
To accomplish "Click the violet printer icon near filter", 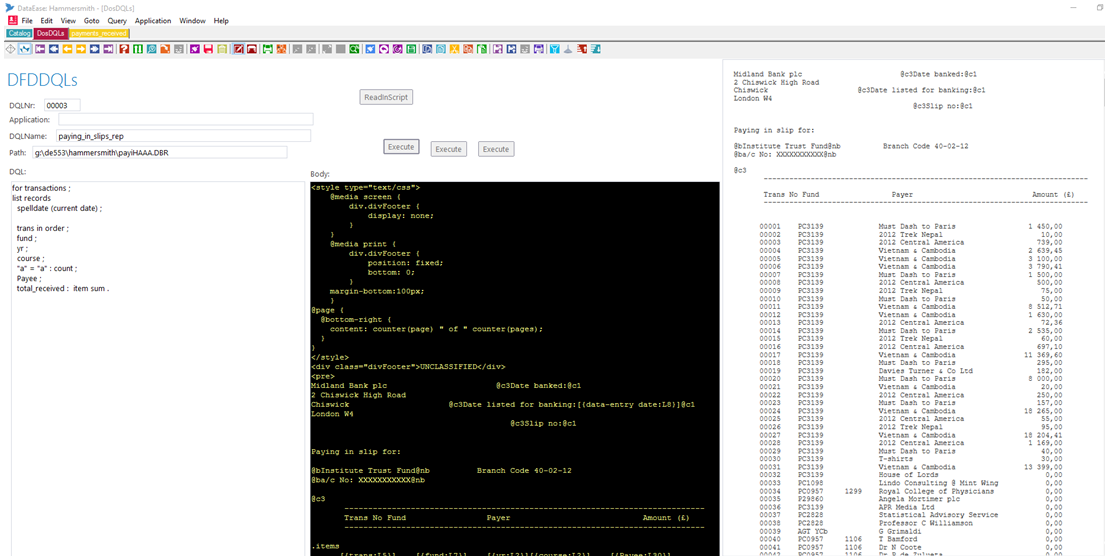I will (x=538, y=49).
